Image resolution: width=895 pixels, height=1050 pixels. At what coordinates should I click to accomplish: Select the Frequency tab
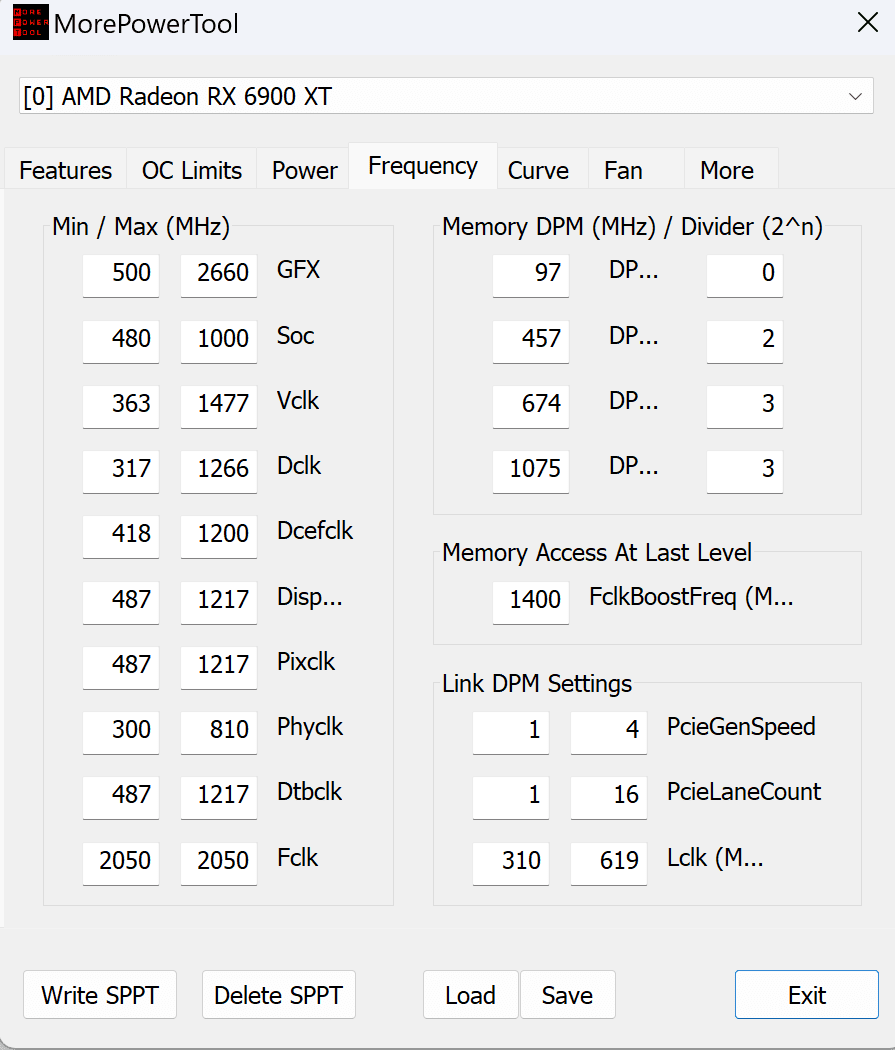pos(423,165)
